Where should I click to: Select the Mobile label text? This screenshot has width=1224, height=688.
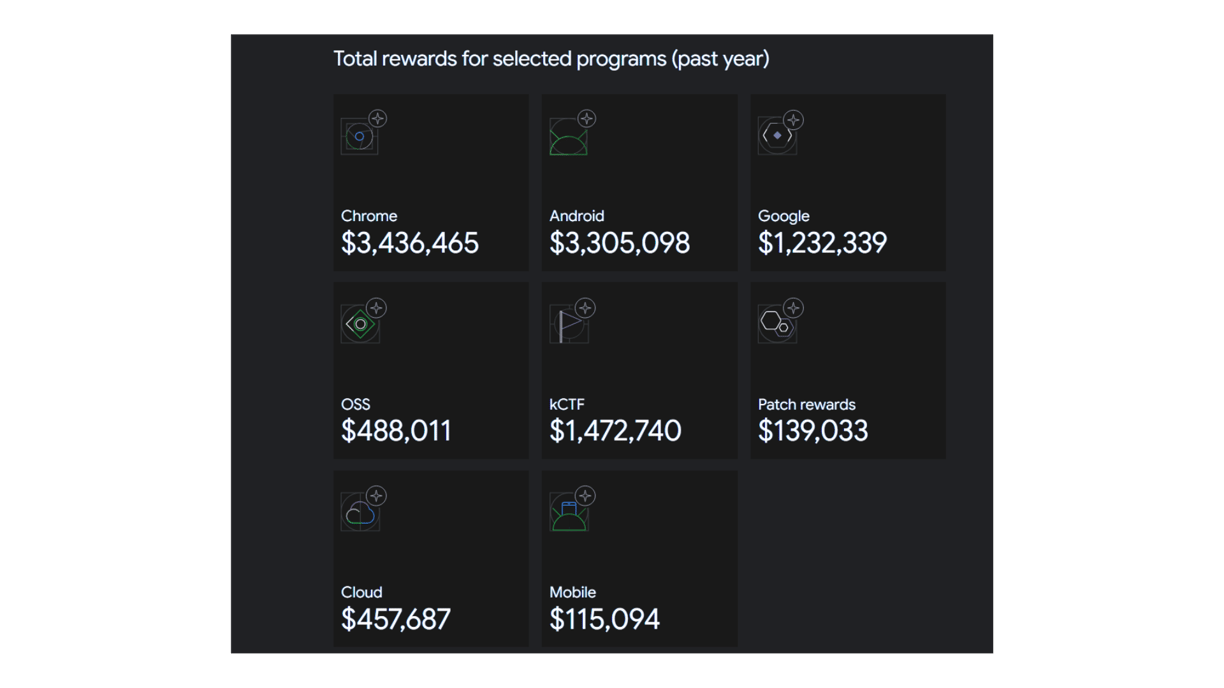click(x=573, y=592)
